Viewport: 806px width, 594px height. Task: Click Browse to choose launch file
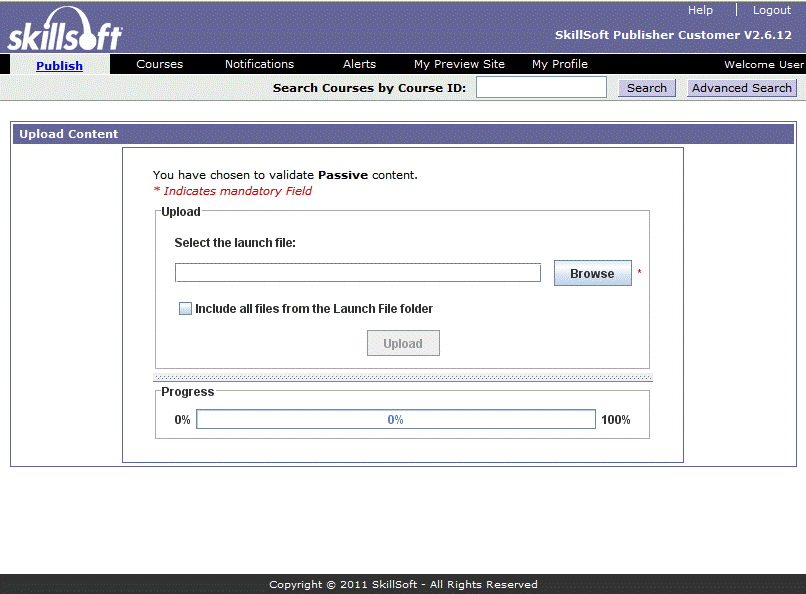coord(592,272)
